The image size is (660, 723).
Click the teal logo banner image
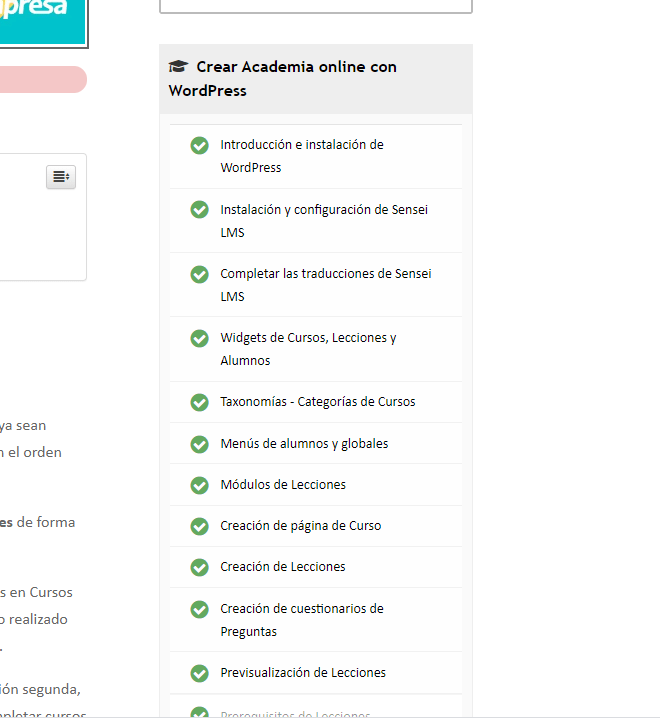tap(43, 23)
